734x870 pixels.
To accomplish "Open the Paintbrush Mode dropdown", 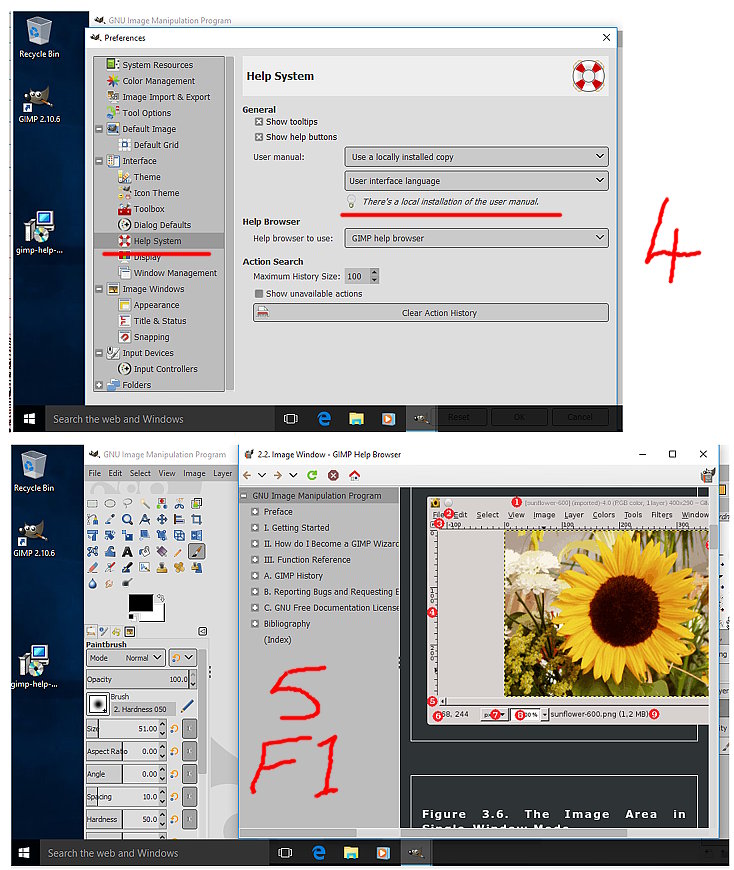I will 126,658.
